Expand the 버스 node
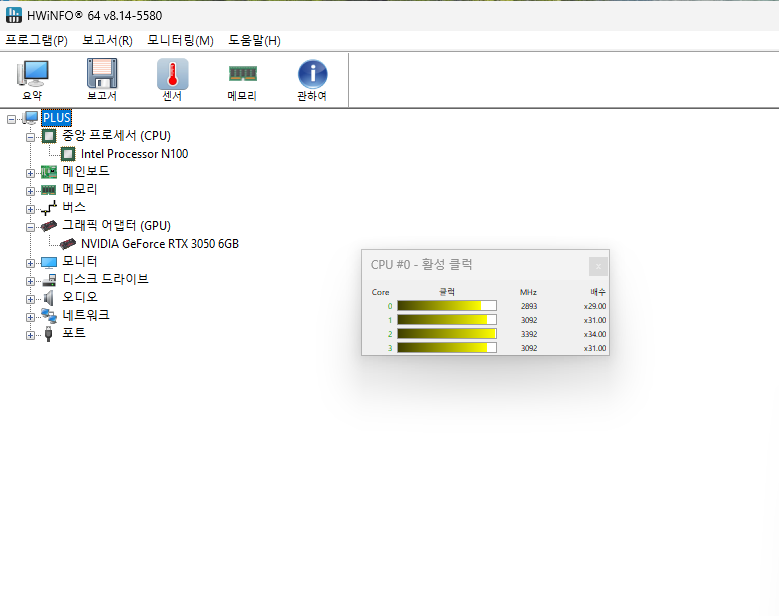This screenshot has height=616, width=779. (x=30, y=209)
